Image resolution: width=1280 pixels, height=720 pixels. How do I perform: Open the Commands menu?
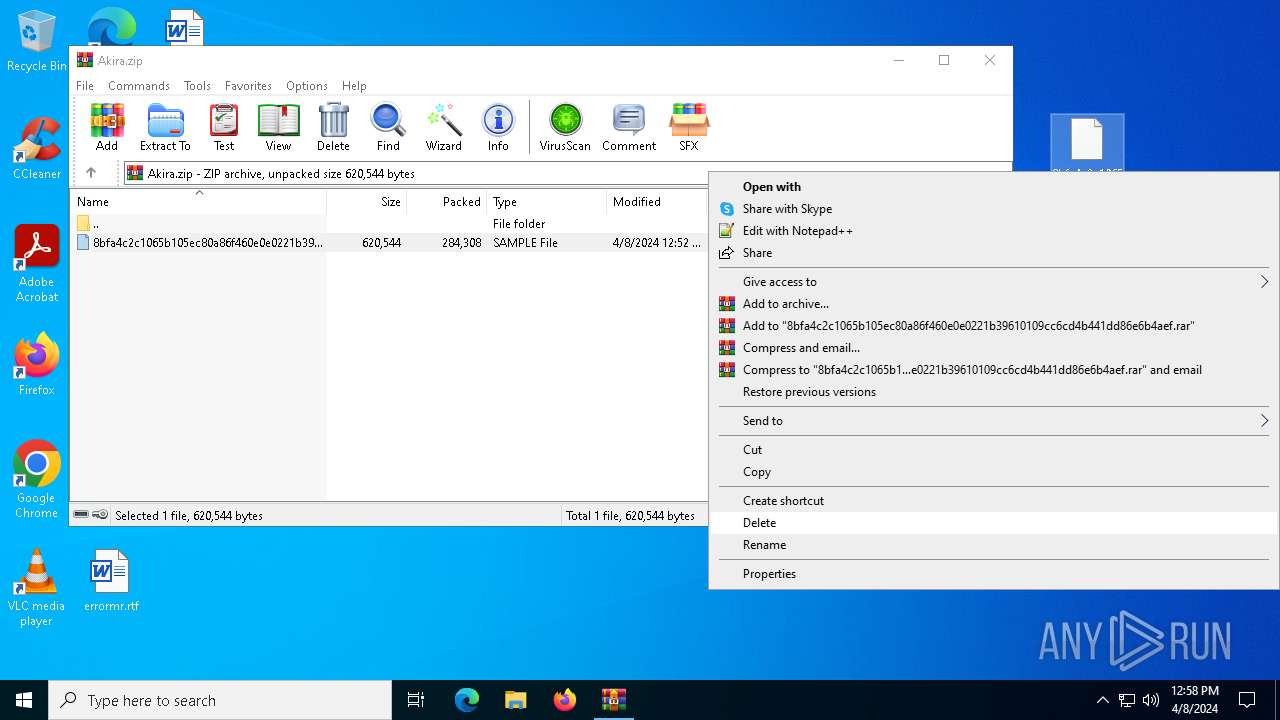point(139,86)
